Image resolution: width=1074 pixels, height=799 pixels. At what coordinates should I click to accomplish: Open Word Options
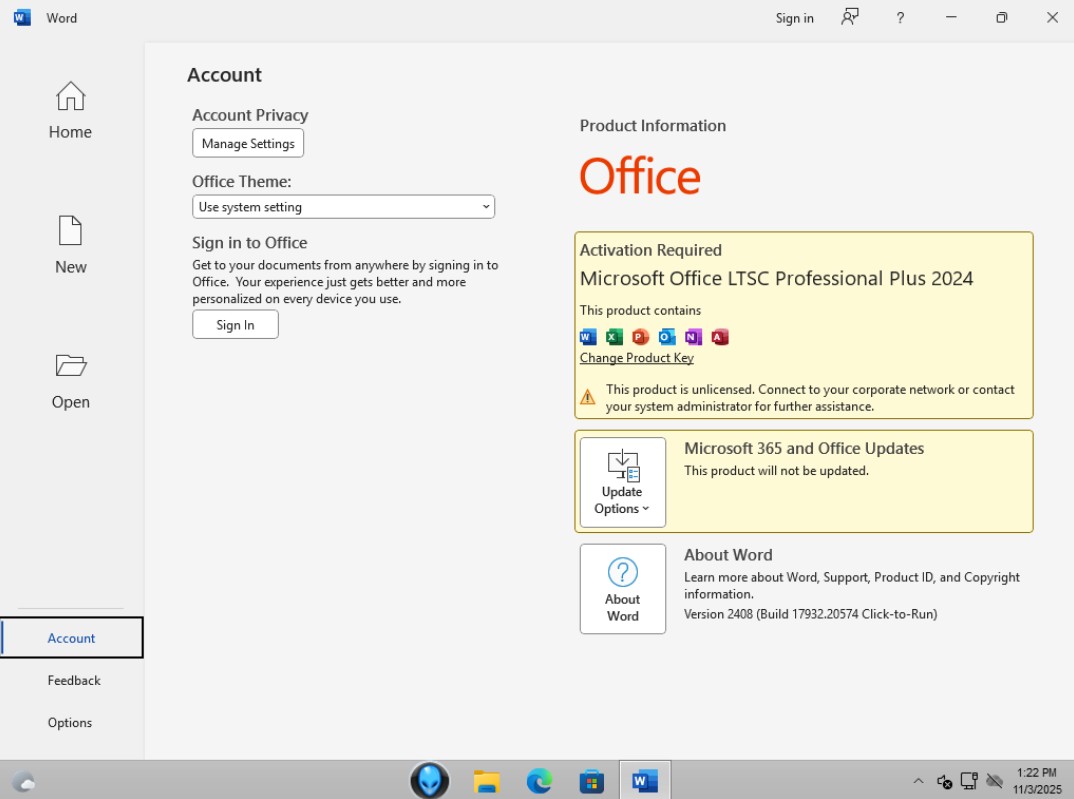click(x=70, y=723)
